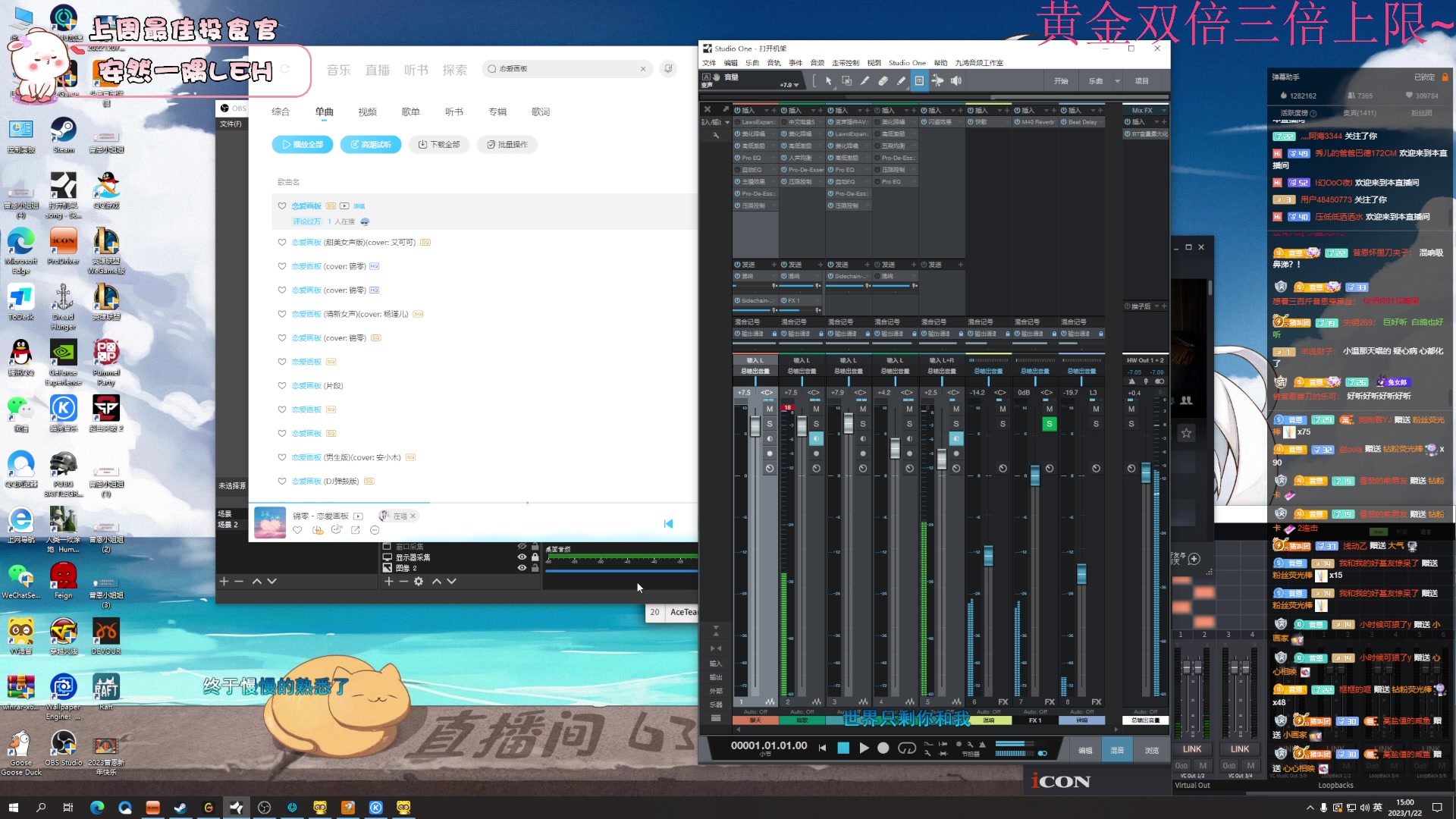Click return-to-zero transport button
Screen dimensions: 1456x819
coord(823,748)
